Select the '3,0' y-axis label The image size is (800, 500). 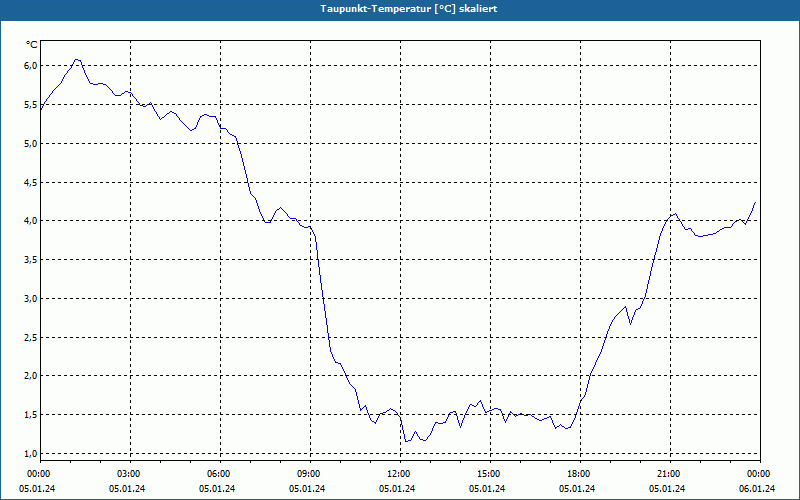pyautogui.click(x=31, y=298)
